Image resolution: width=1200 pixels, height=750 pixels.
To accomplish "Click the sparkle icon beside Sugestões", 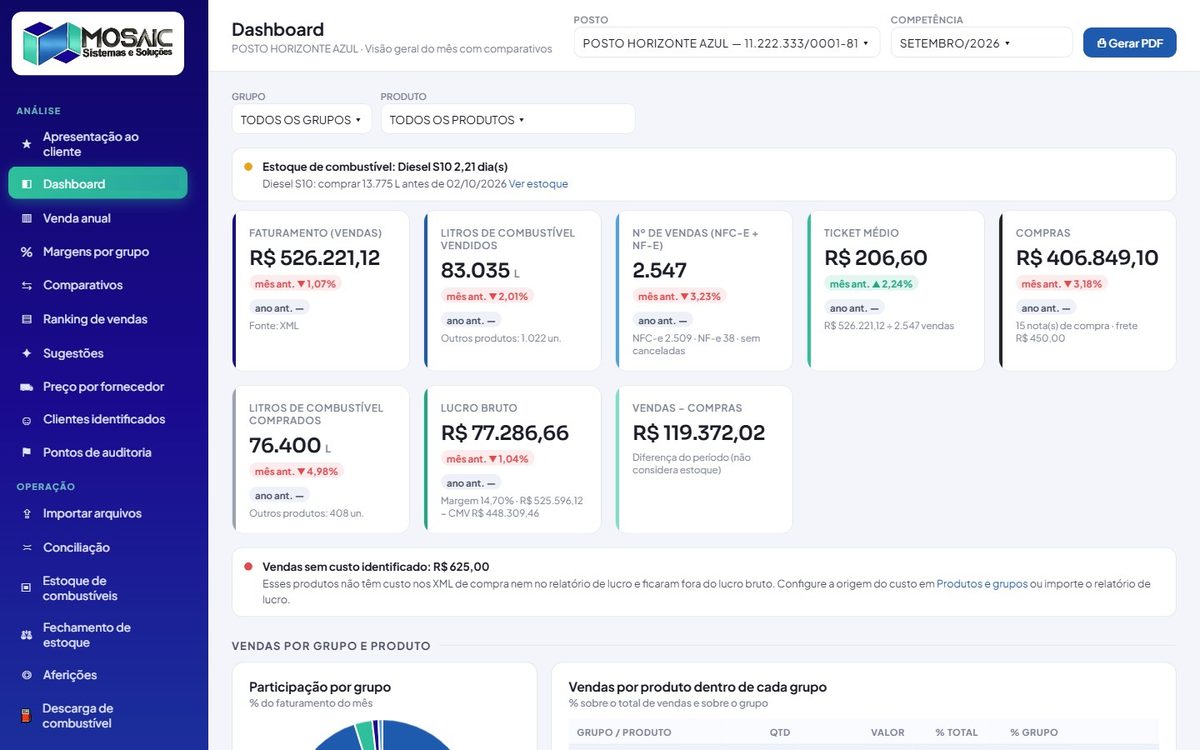I will tap(27, 353).
